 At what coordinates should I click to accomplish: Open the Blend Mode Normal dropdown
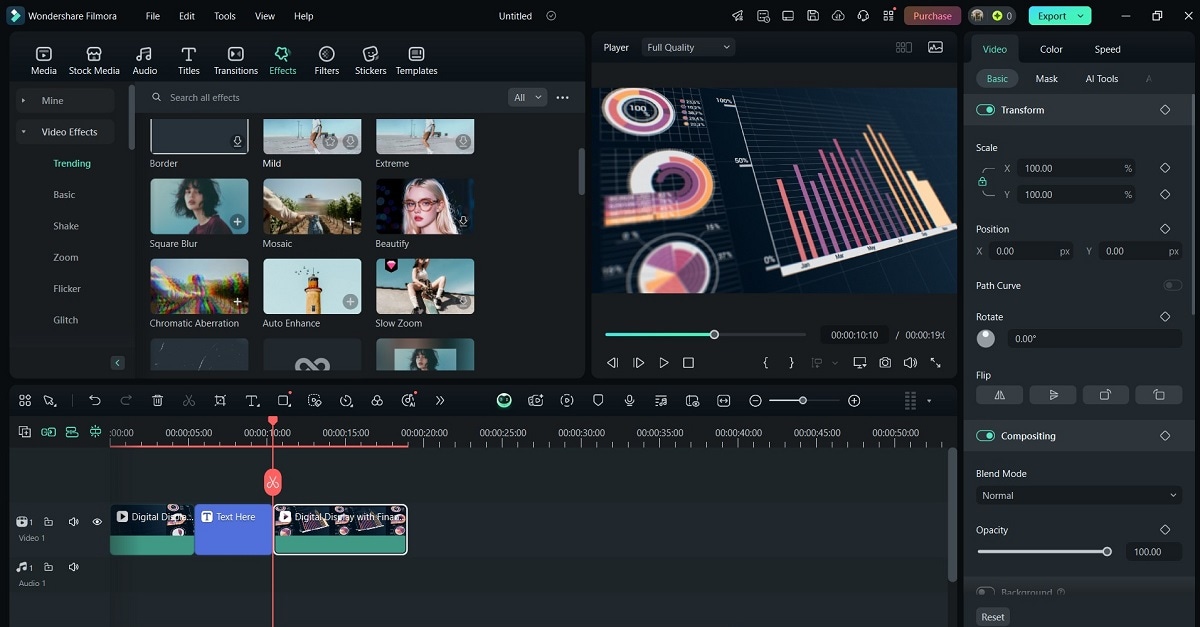[1079, 495]
